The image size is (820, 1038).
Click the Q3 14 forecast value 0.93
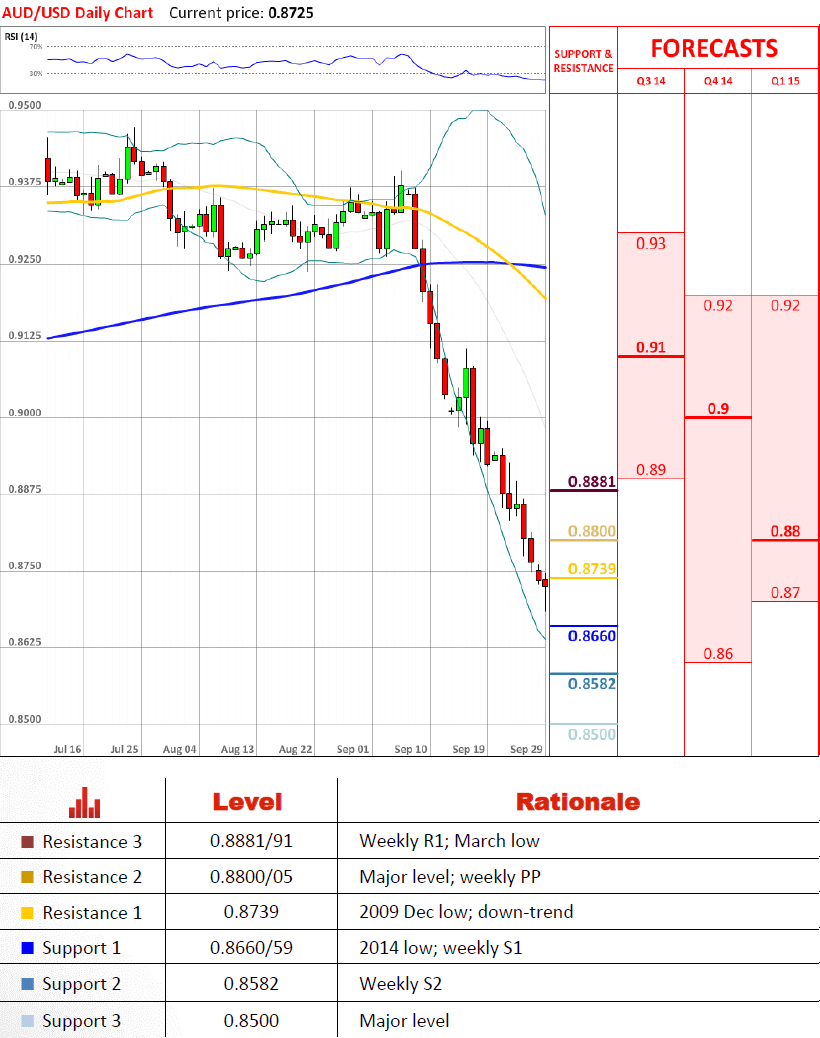pos(651,244)
